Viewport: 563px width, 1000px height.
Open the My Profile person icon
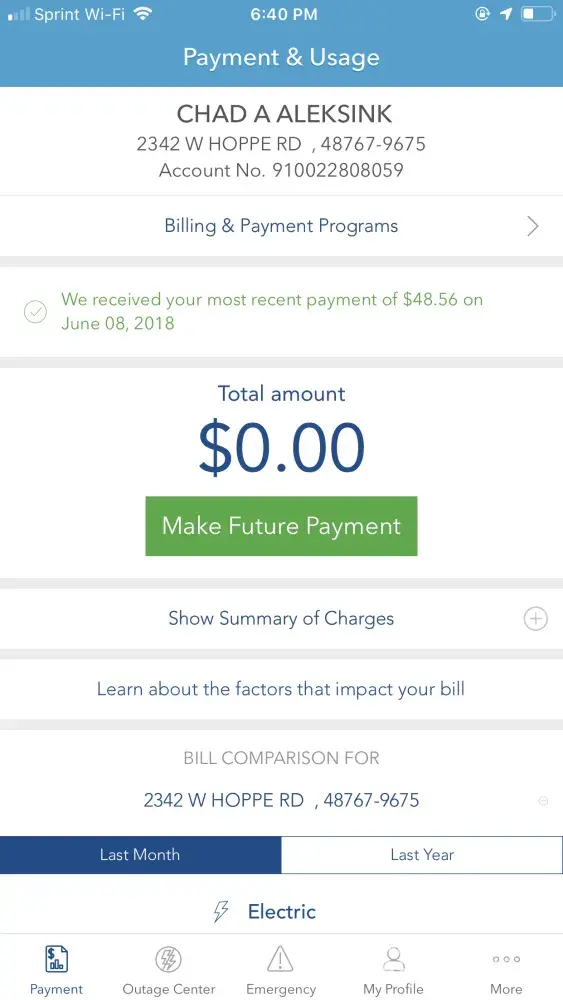point(393,959)
